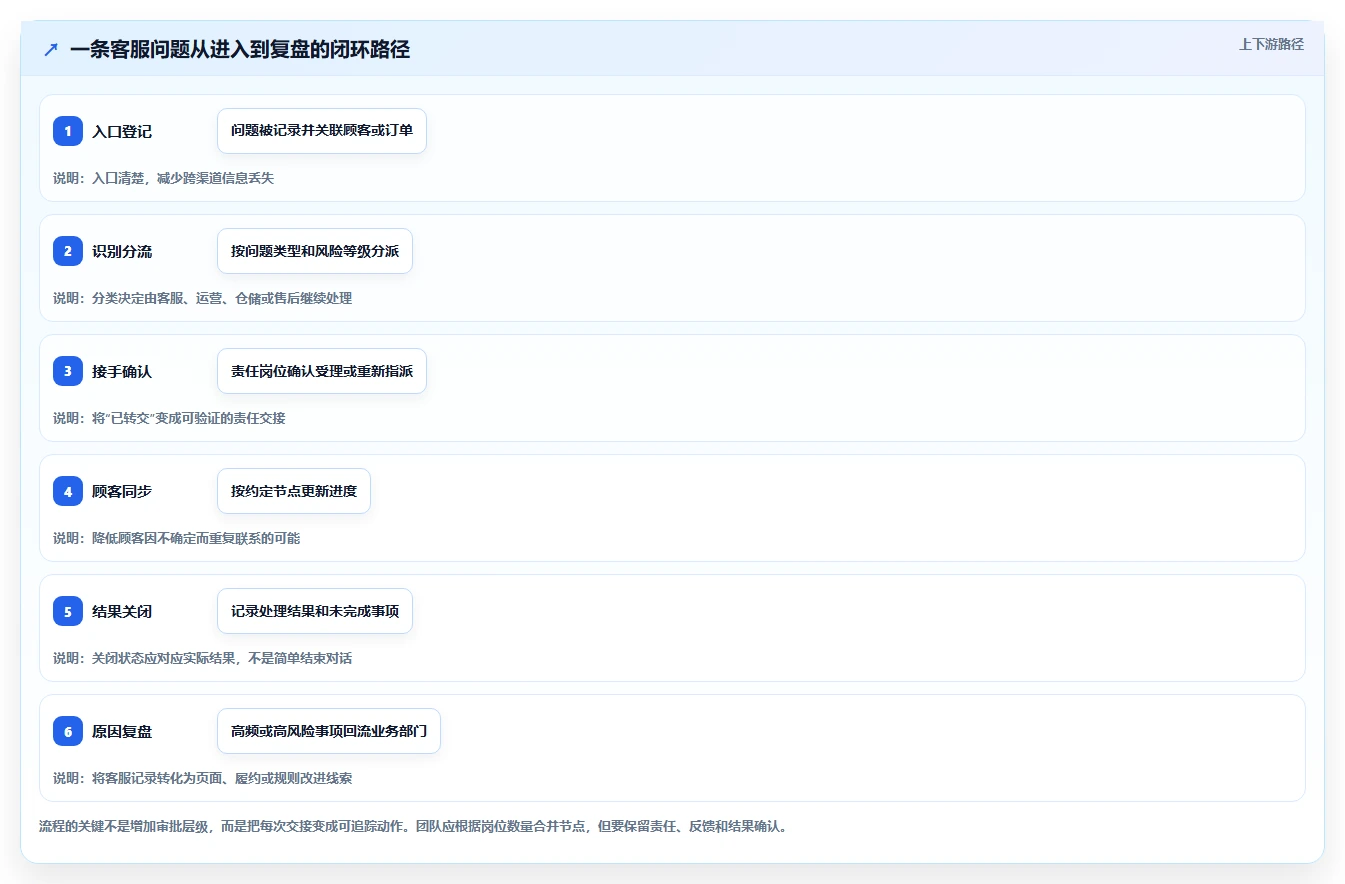Select step number badge 6
Viewport: 1345px width, 884px height.
tap(68, 731)
